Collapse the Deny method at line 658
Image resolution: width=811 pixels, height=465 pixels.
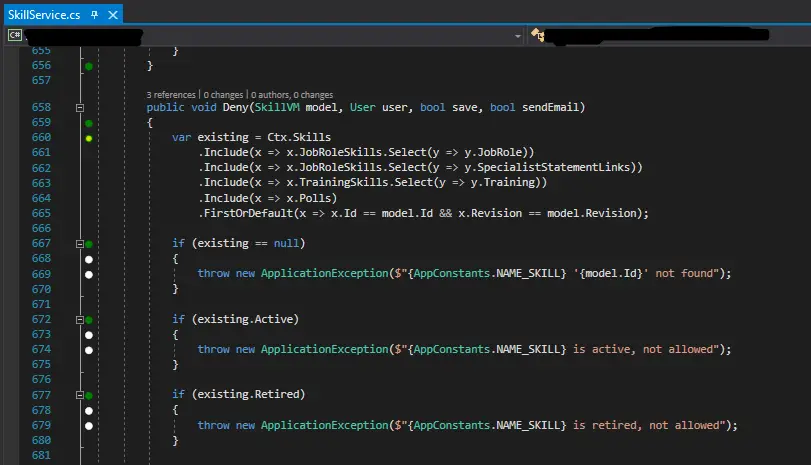pos(80,108)
